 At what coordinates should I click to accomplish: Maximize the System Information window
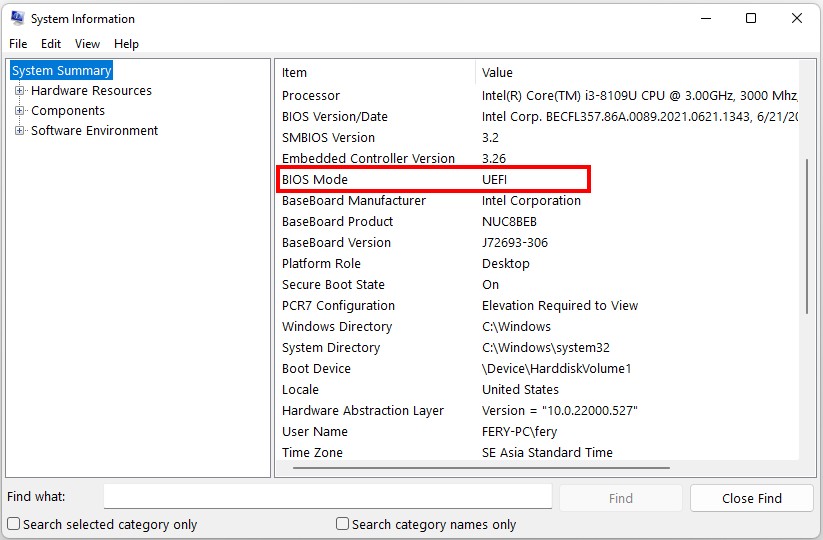coord(751,18)
